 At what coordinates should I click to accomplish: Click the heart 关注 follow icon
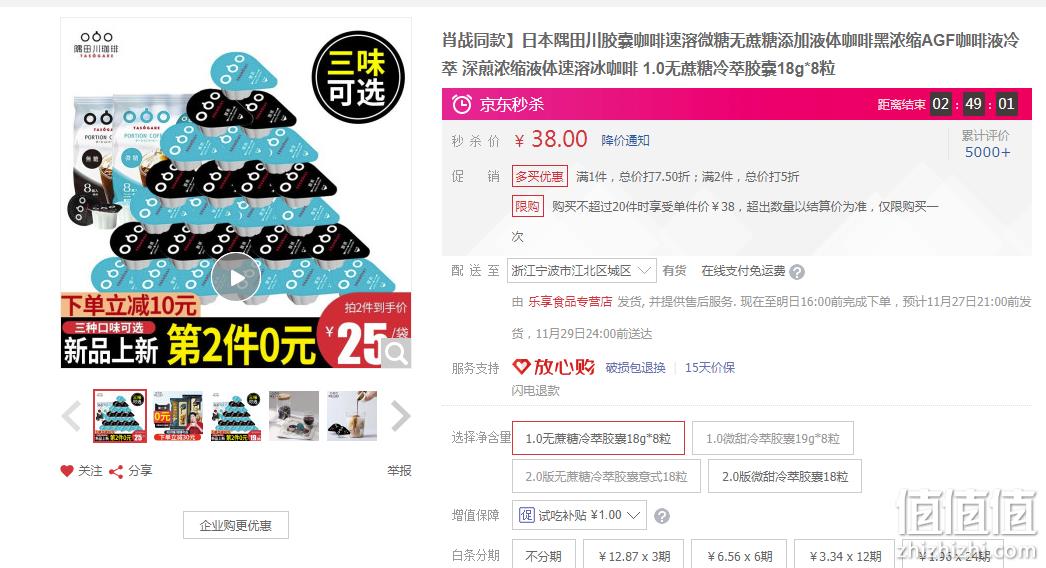(67, 471)
